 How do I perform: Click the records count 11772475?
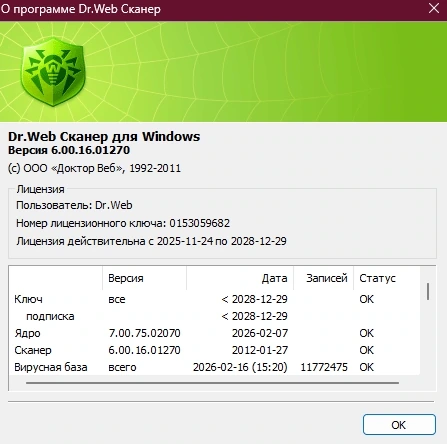point(324,367)
